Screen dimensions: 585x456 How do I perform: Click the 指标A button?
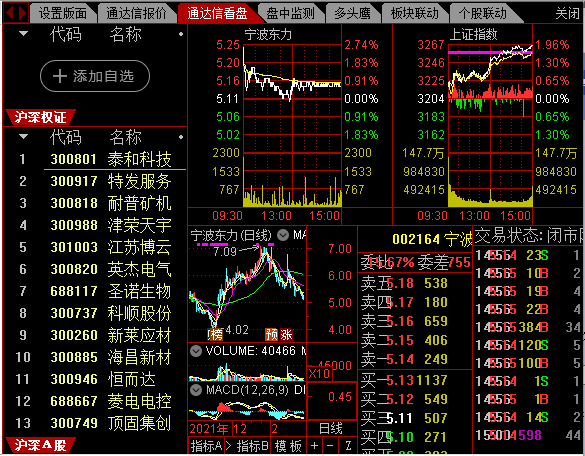pos(206,446)
